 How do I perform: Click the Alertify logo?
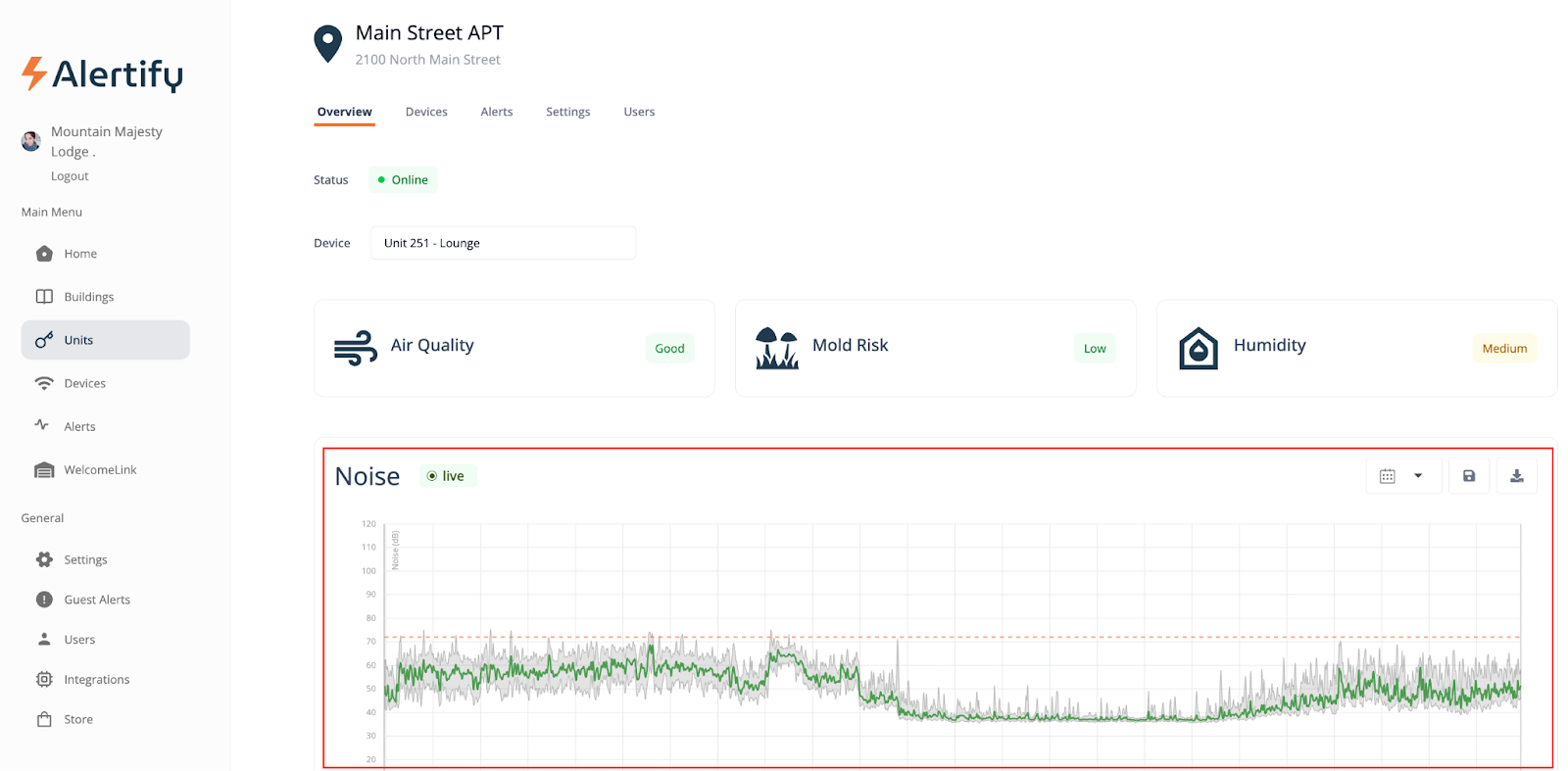(103, 74)
